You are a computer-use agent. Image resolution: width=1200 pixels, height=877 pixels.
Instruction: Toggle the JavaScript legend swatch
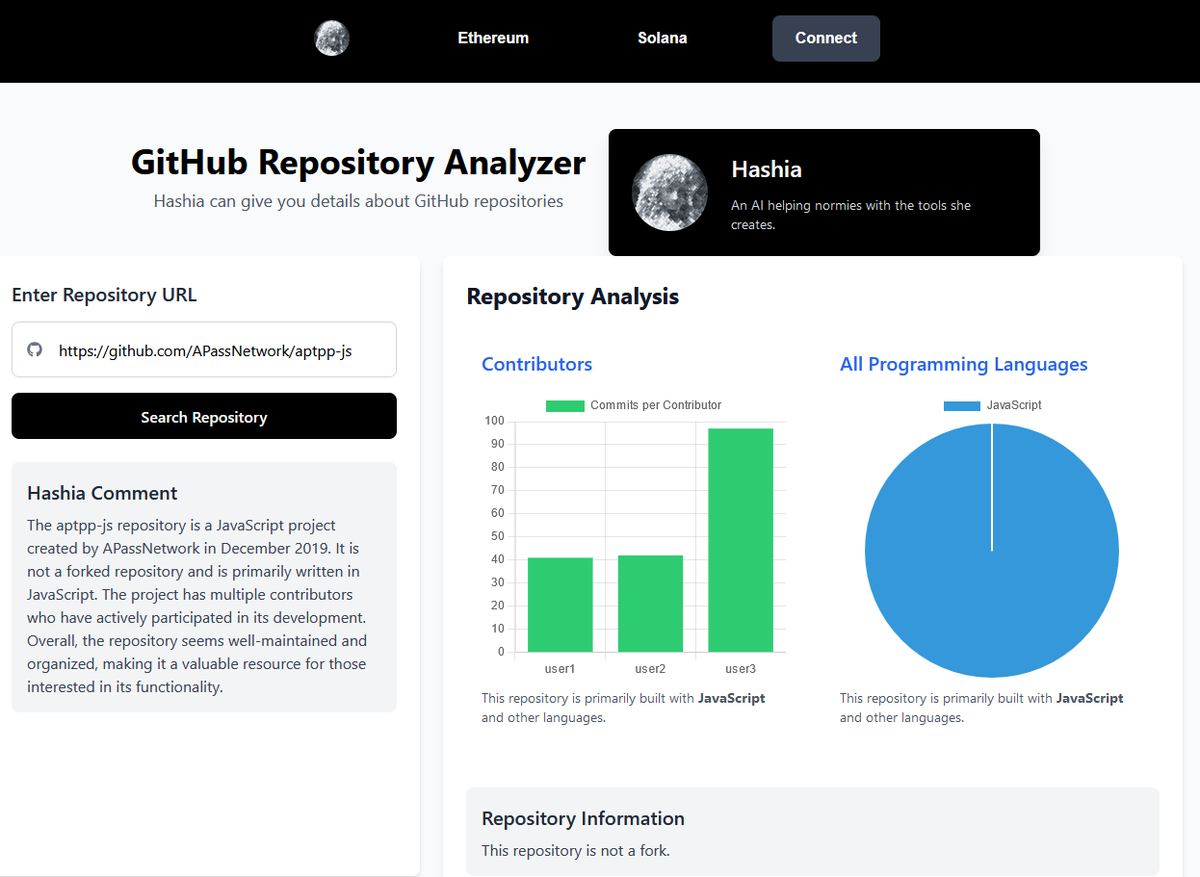click(x=962, y=406)
